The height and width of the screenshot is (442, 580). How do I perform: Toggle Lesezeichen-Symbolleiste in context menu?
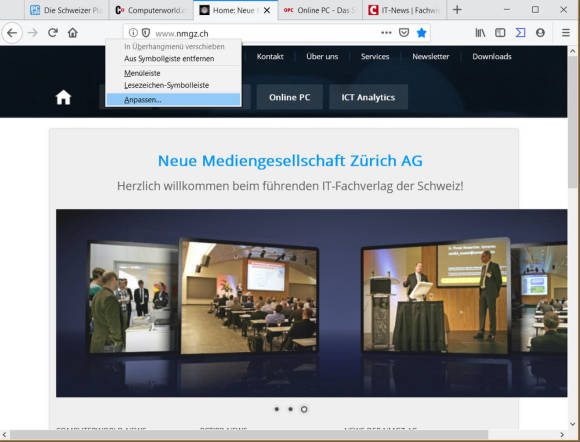click(x=173, y=85)
